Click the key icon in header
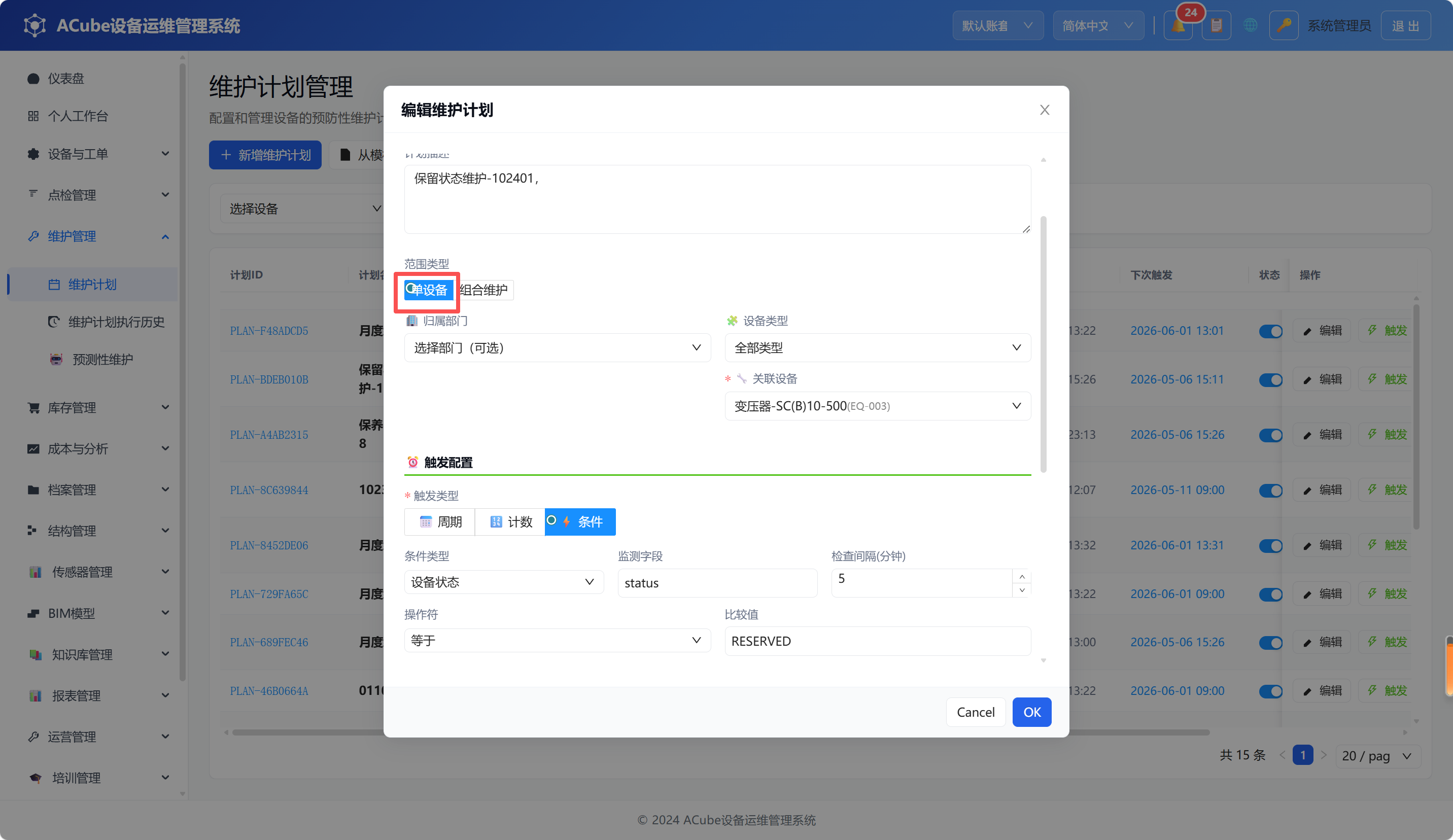The height and width of the screenshot is (840, 1453). pos(1284,25)
